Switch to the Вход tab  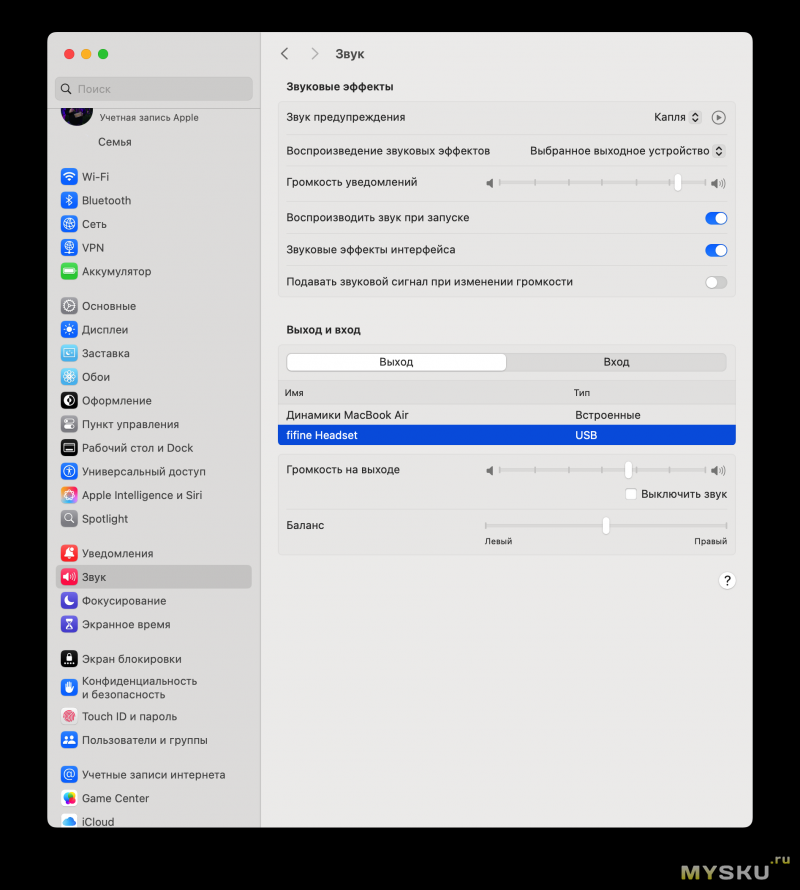(x=617, y=362)
